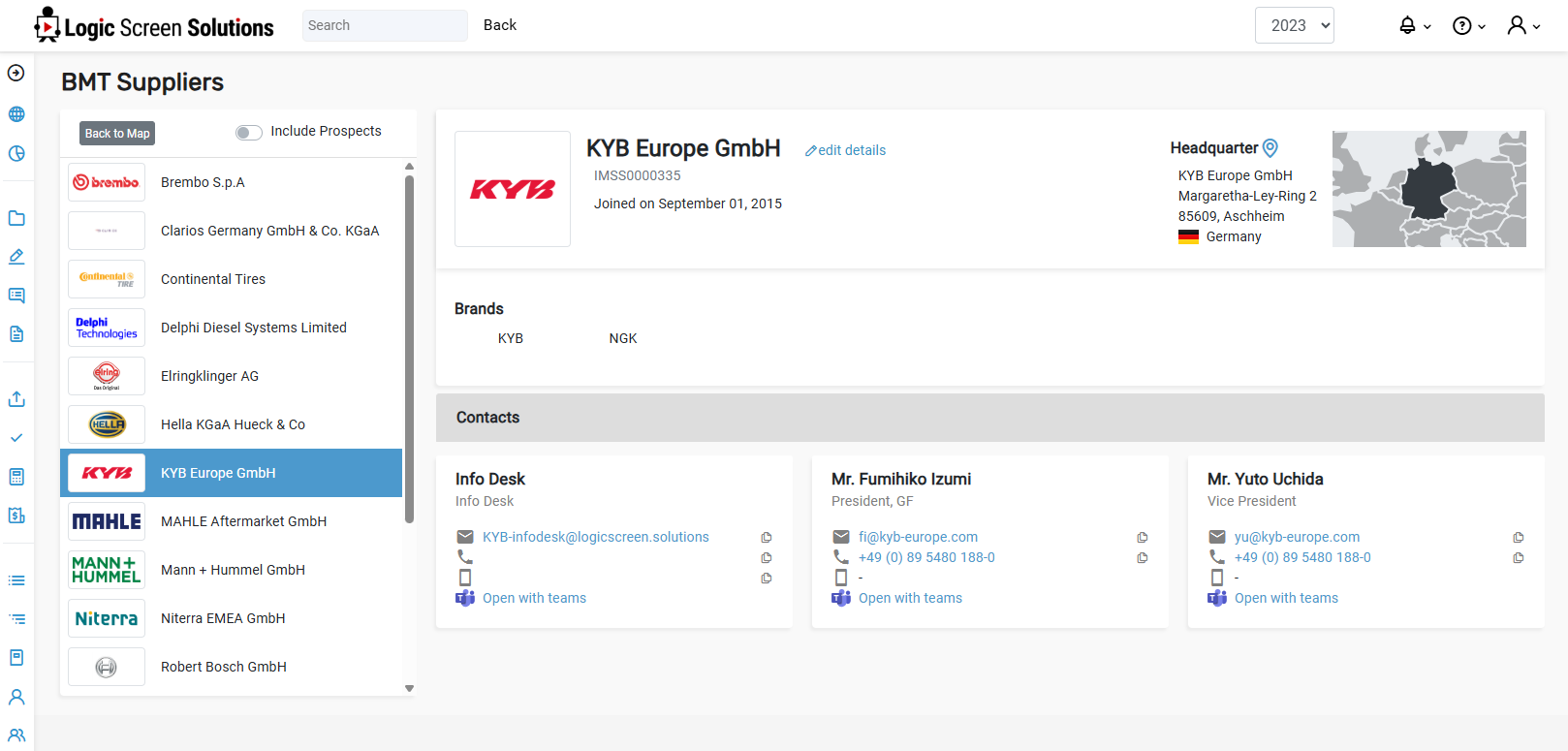The width and height of the screenshot is (1568, 751).
Task: Select Mann + Hummel GmbH supplier
Action: pyautogui.click(x=231, y=570)
